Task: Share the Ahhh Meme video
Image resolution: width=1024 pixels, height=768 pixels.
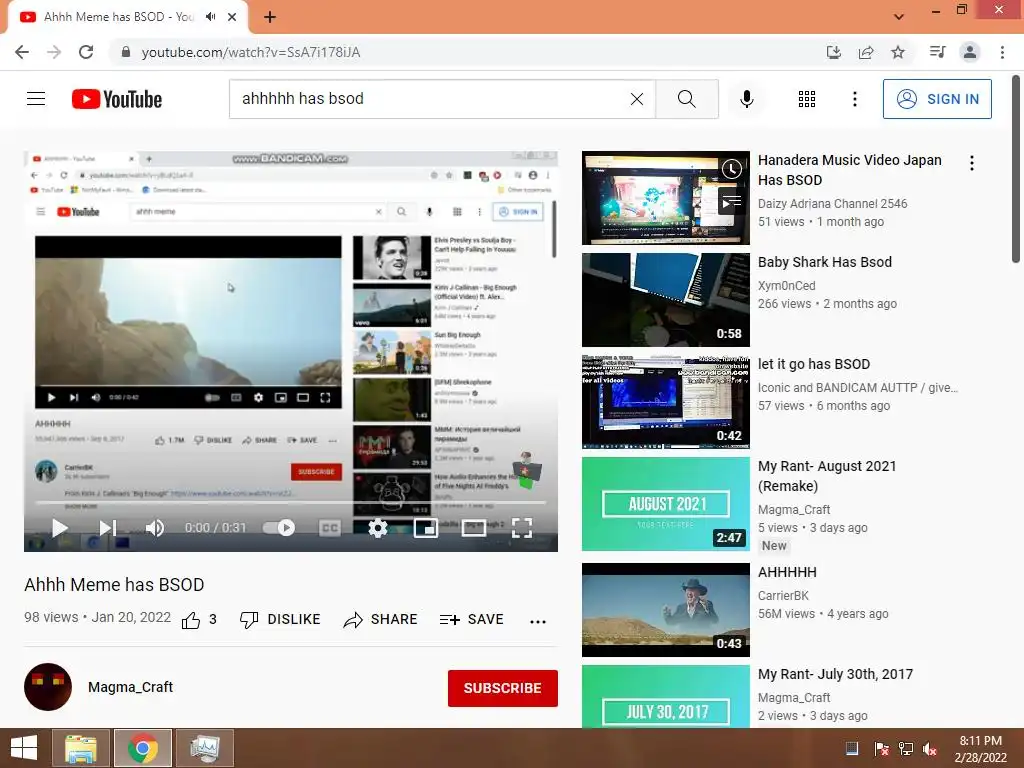Action: tap(380, 620)
